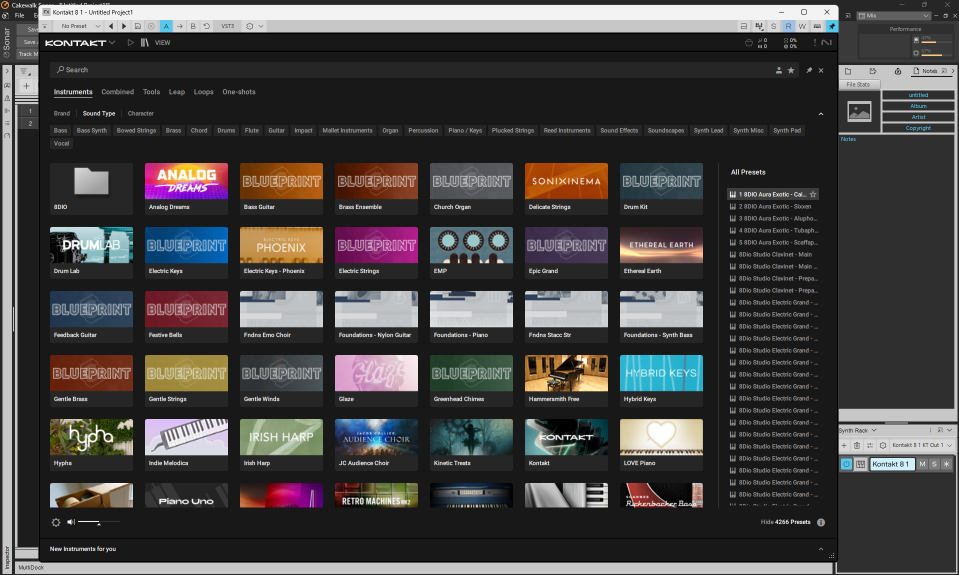This screenshot has height=575, width=959.
Task: Pin the Kontakt browser panel
Action: point(809,70)
